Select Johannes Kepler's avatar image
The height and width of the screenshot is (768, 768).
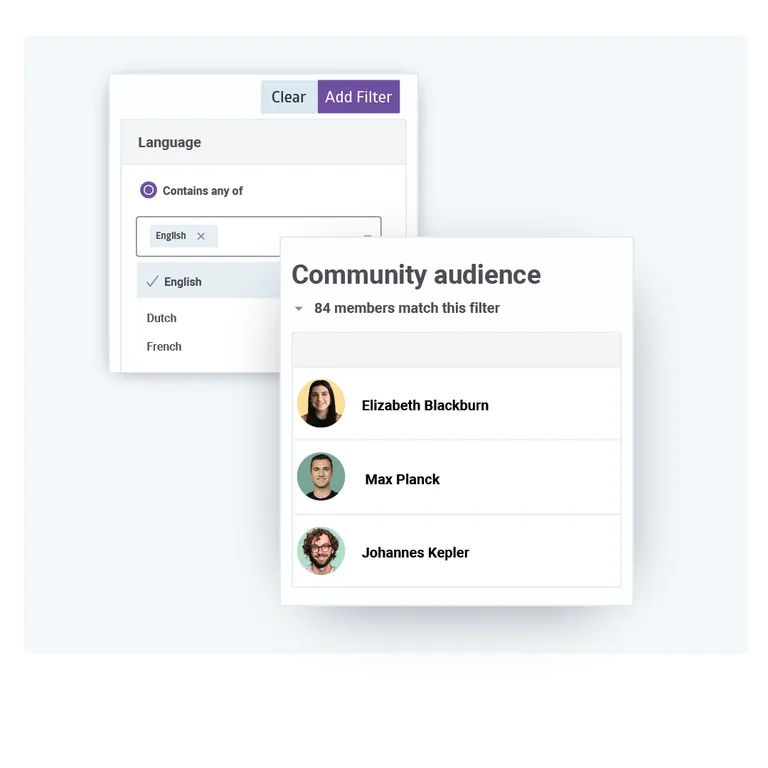tap(321, 551)
